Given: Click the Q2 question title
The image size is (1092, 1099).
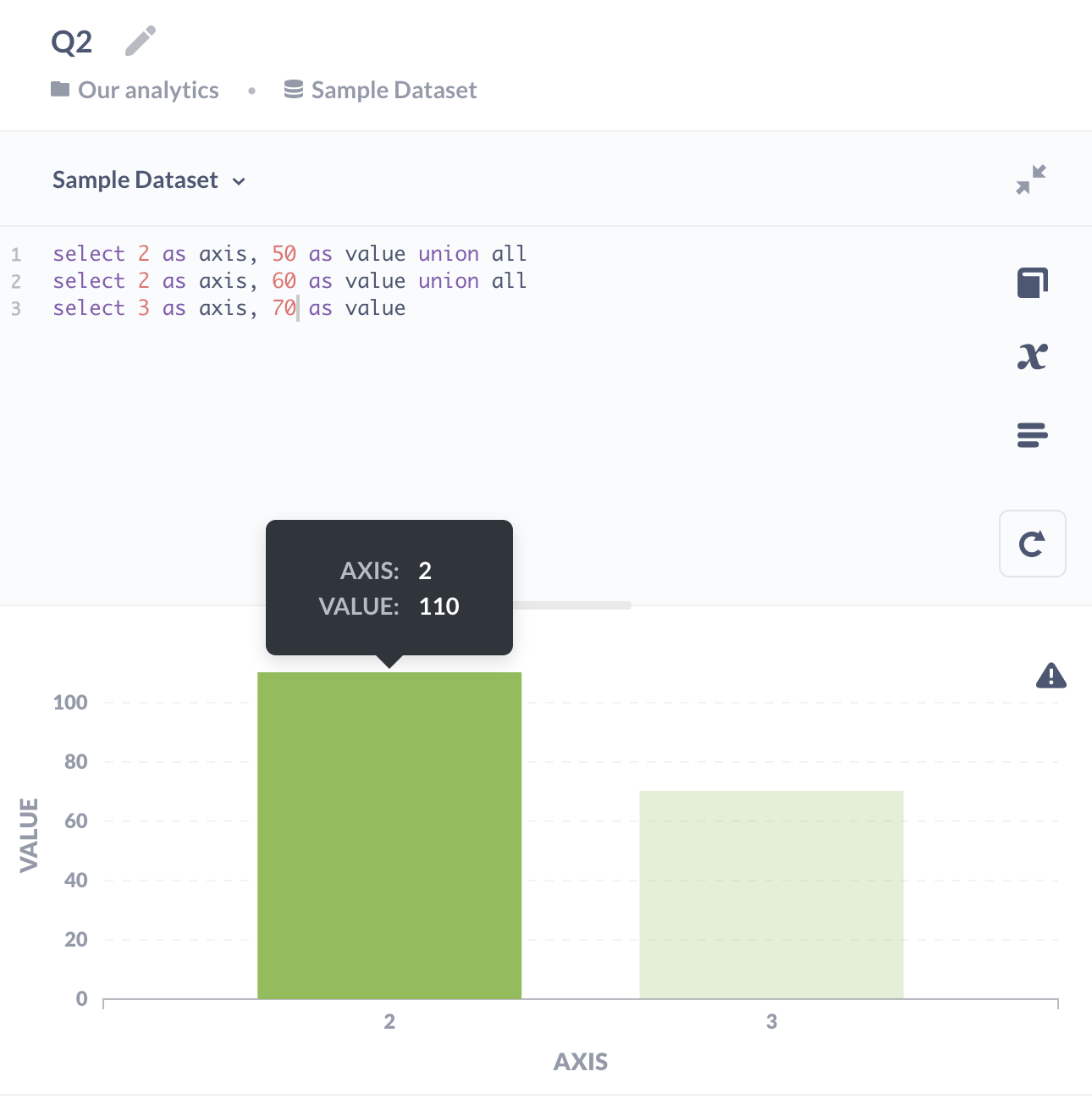Looking at the screenshot, I should tap(72, 39).
